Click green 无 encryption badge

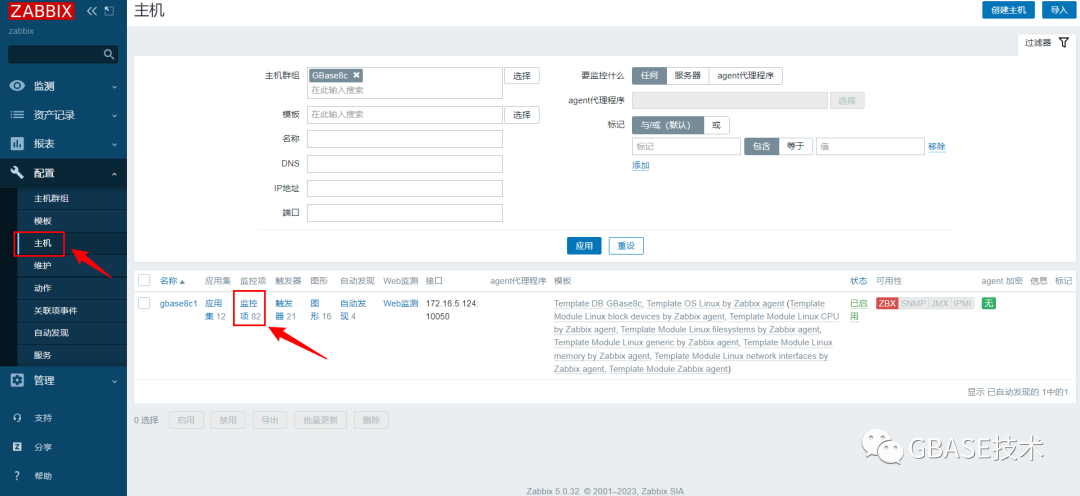click(x=988, y=303)
